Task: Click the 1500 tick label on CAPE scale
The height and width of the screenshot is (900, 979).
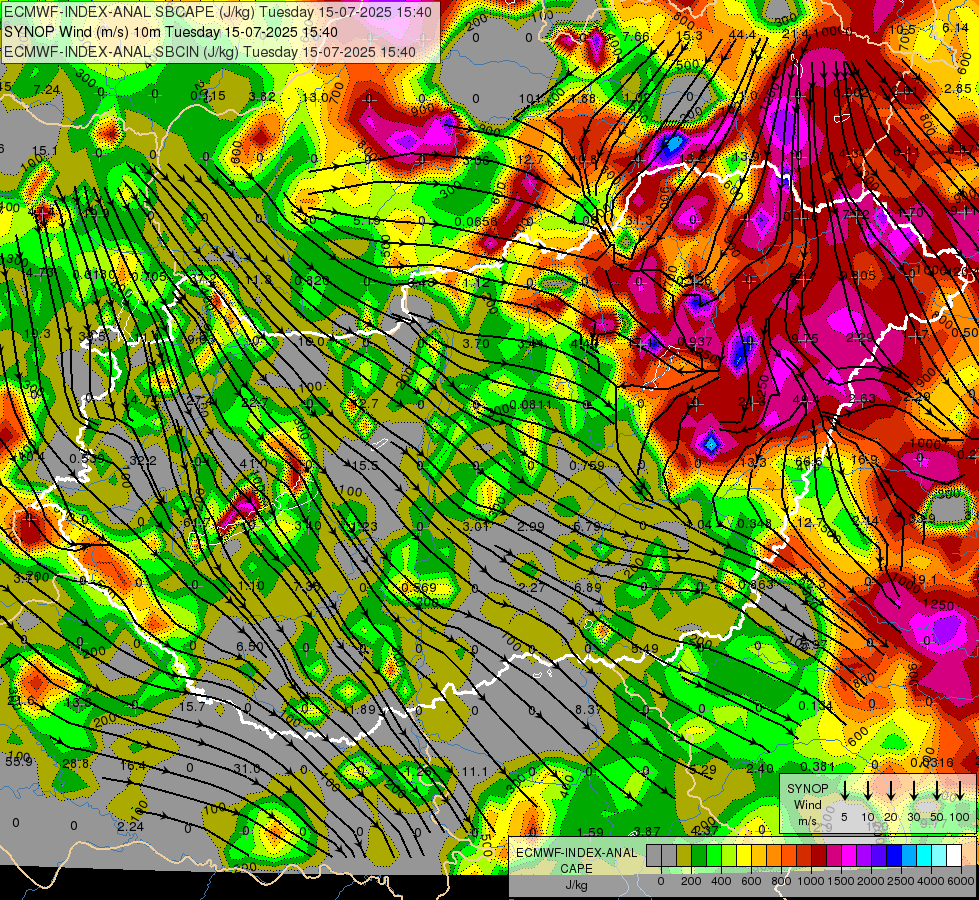Action: point(841,882)
